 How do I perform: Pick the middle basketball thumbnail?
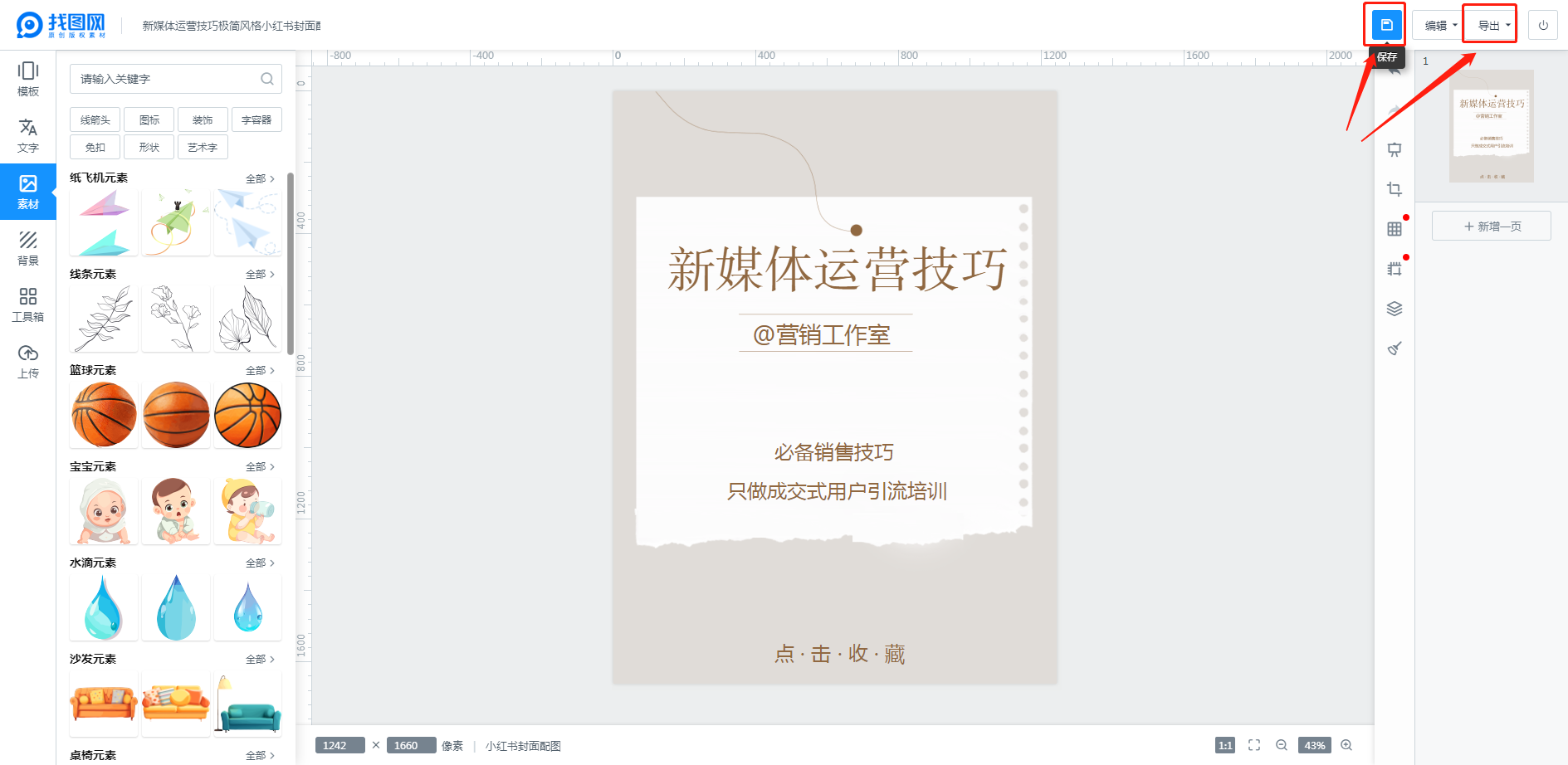(176, 415)
